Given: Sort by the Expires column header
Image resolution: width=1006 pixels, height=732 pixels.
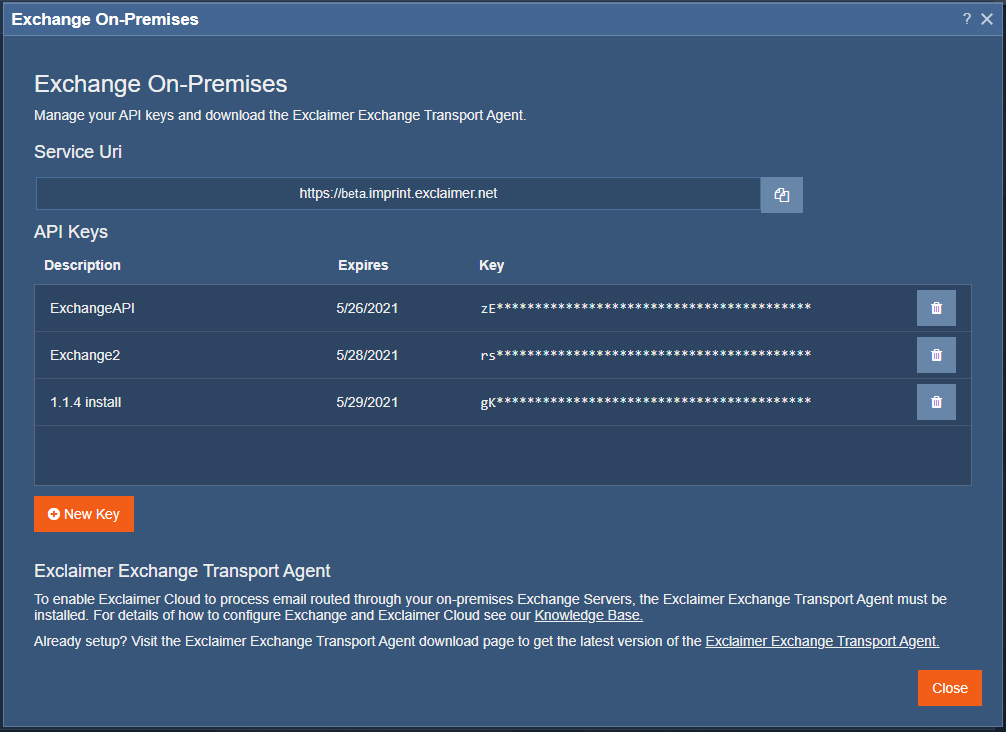Looking at the screenshot, I should 363,265.
